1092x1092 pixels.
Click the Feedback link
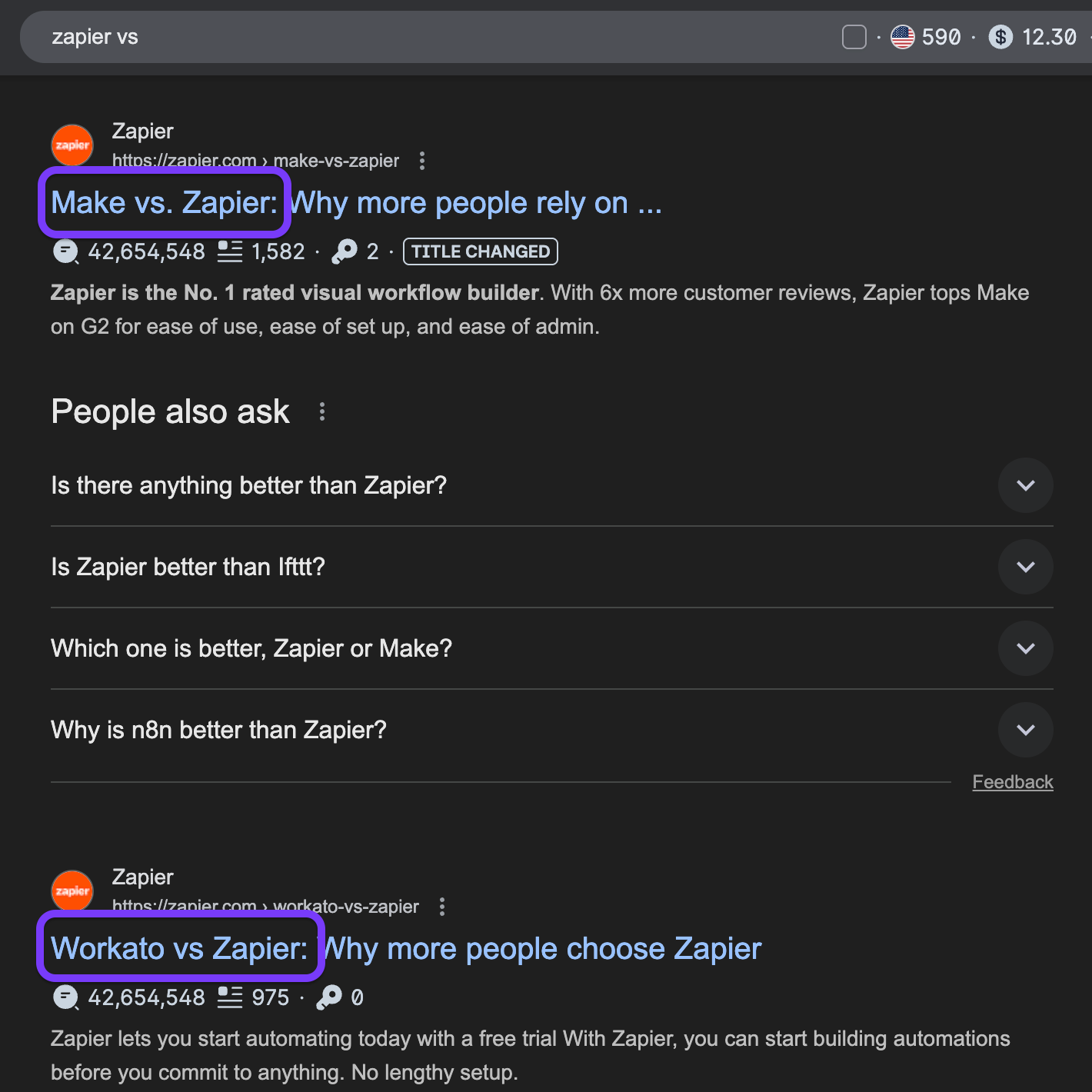(x=1012, y=782)
